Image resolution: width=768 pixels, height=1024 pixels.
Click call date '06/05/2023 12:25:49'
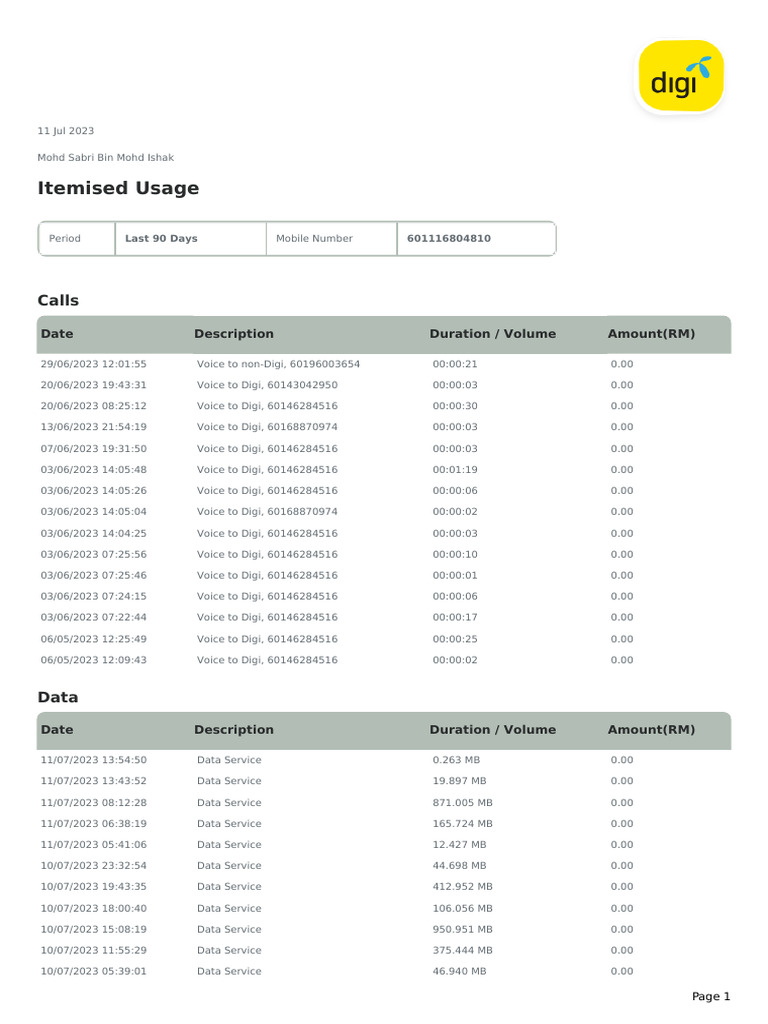click(x=93, y=639)
